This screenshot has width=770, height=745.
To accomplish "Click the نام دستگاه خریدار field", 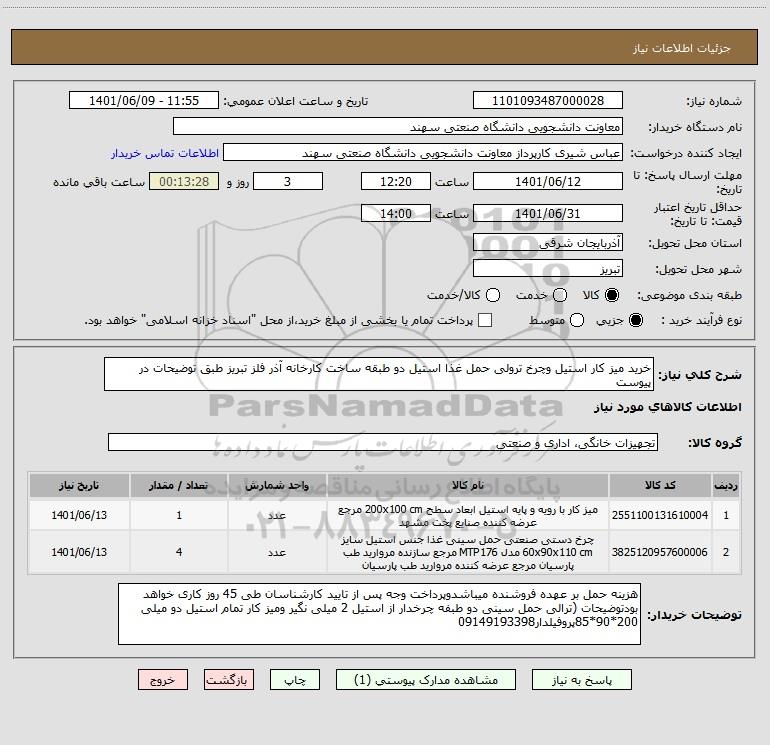I will pyautogui.click(x=398, y=127).
